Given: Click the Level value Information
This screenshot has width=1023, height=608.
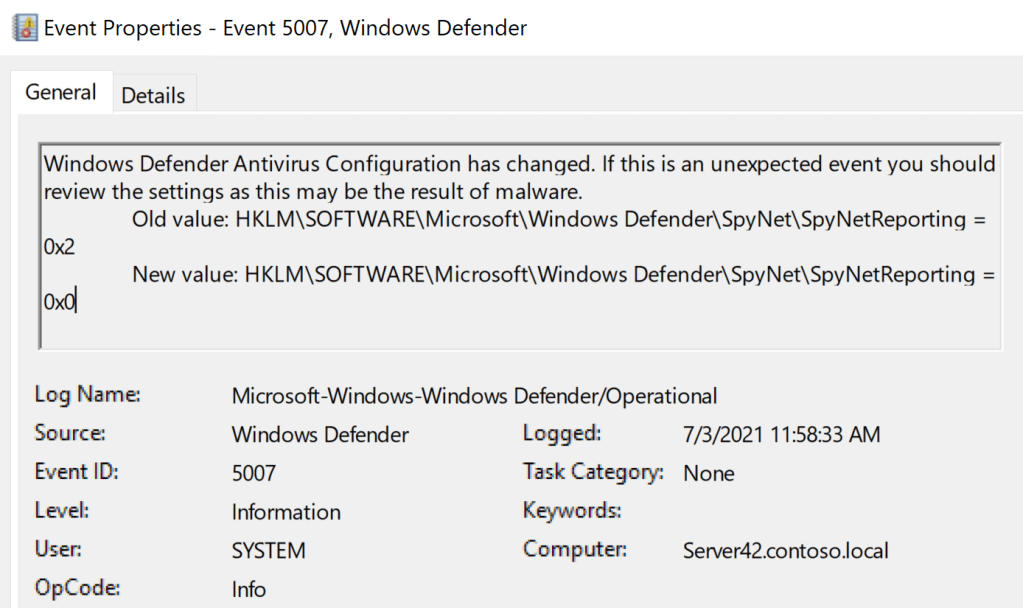Looking at the screenshot, I should (286, 512).
